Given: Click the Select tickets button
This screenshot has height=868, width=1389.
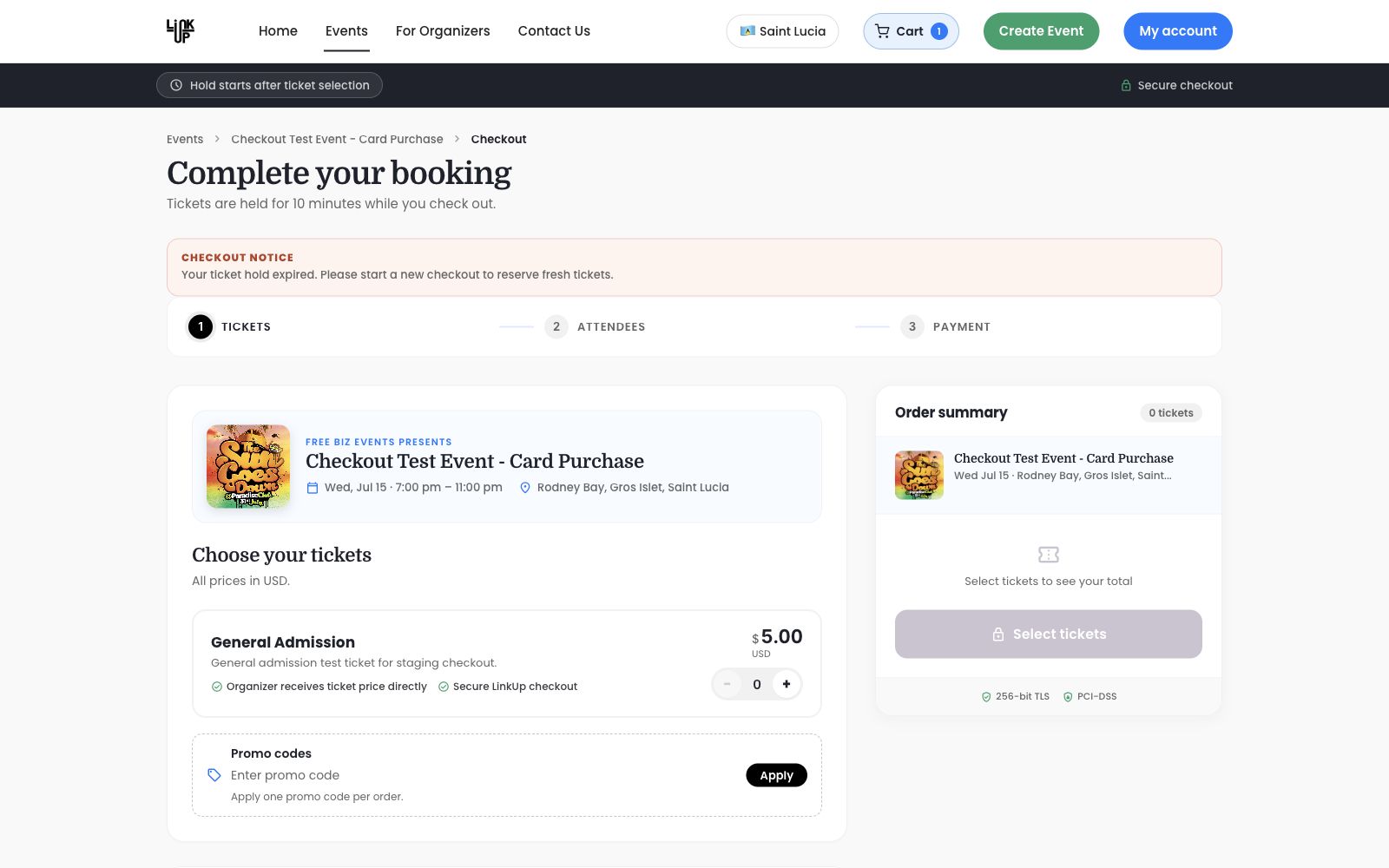Looking at the screenshot, I should (1049, 634).
